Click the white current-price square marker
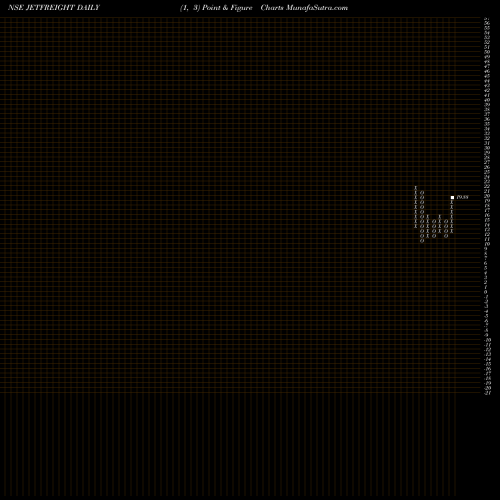500x500 pixels. point(452,198)
